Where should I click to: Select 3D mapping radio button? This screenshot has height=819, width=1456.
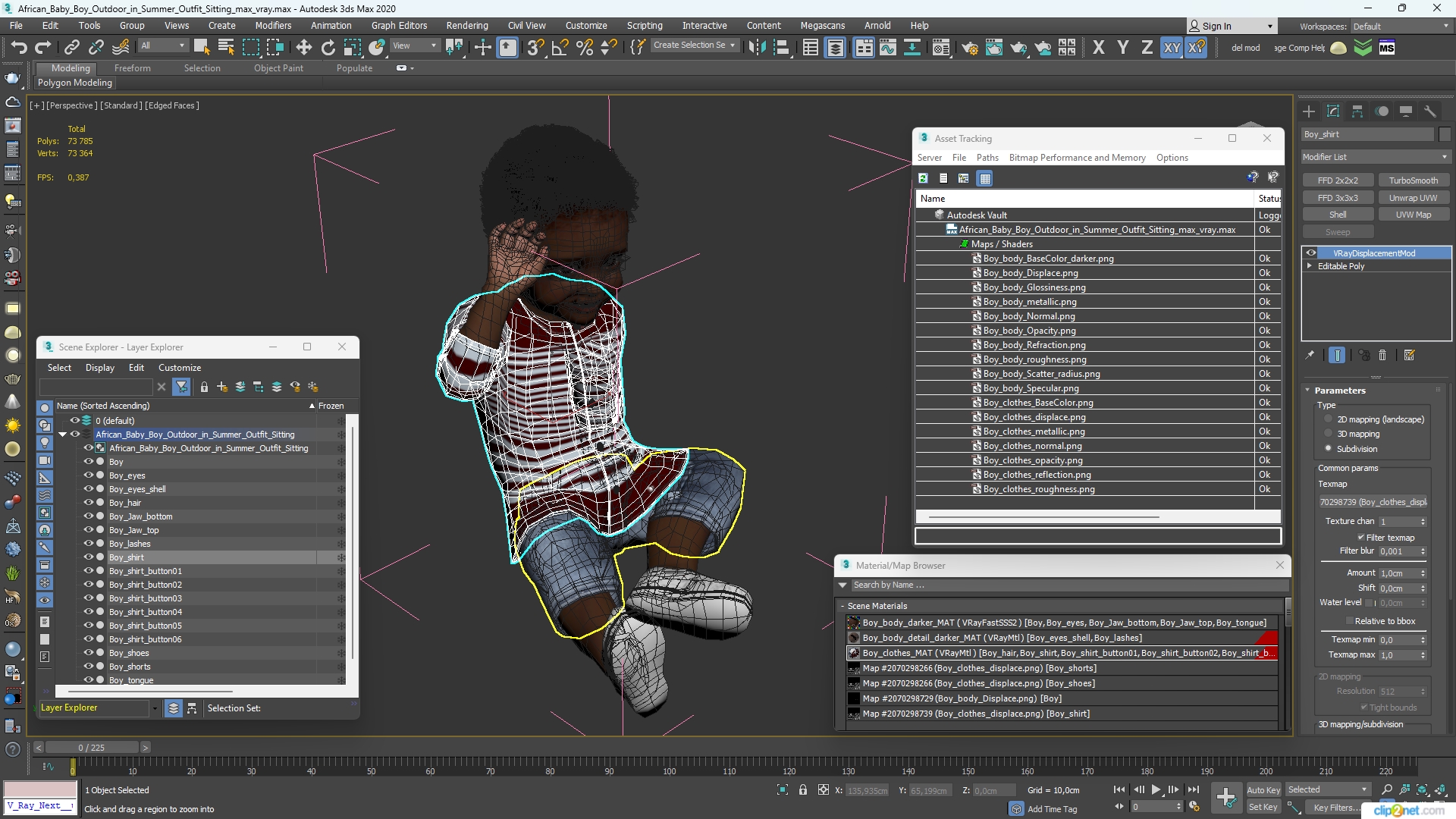pyautogui.click(x=1329, y=434)
